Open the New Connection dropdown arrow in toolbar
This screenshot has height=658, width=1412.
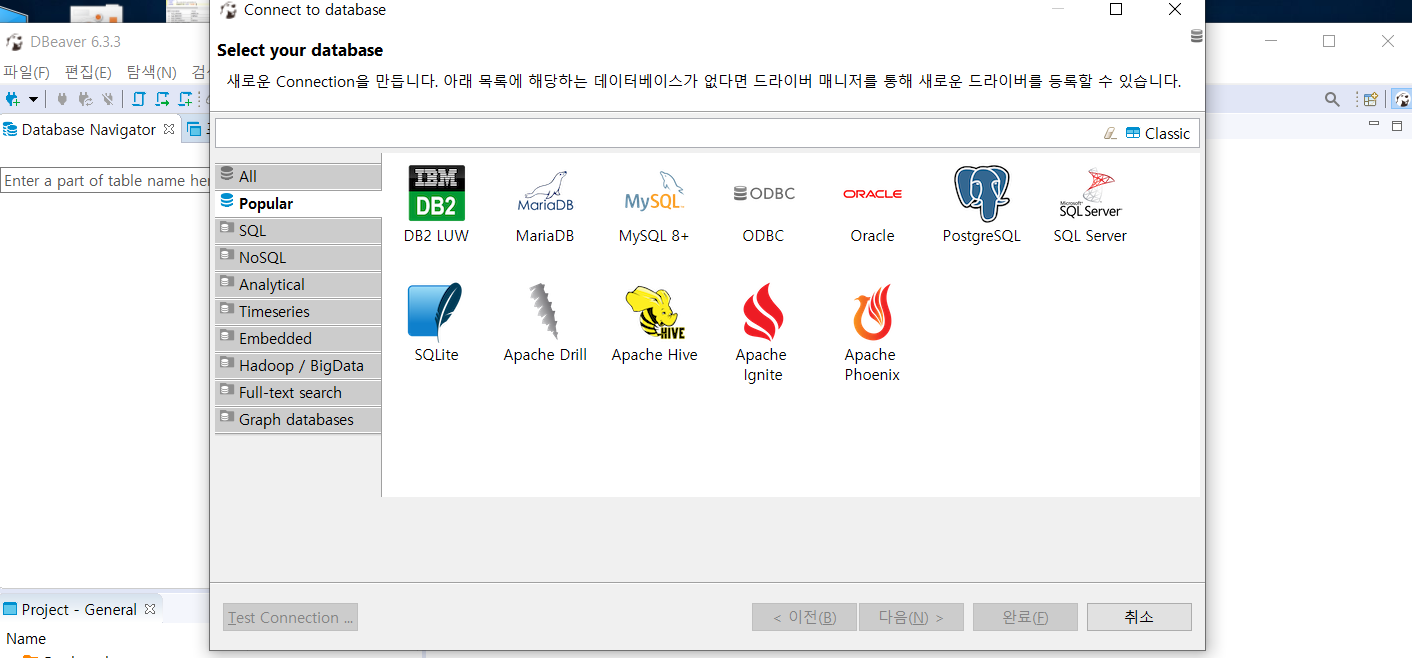33,99
